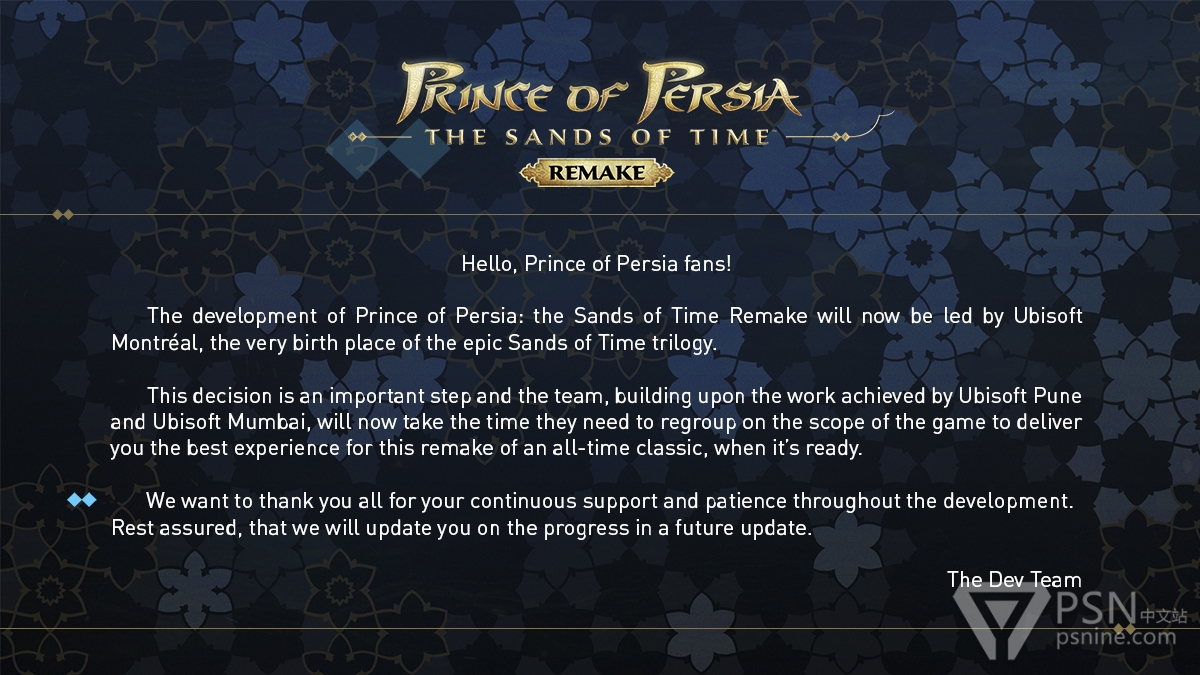The image size is (1200, 675).
Task: Click the Chinese "中文站" watermark text
Action: click(x=1164, y=616)
